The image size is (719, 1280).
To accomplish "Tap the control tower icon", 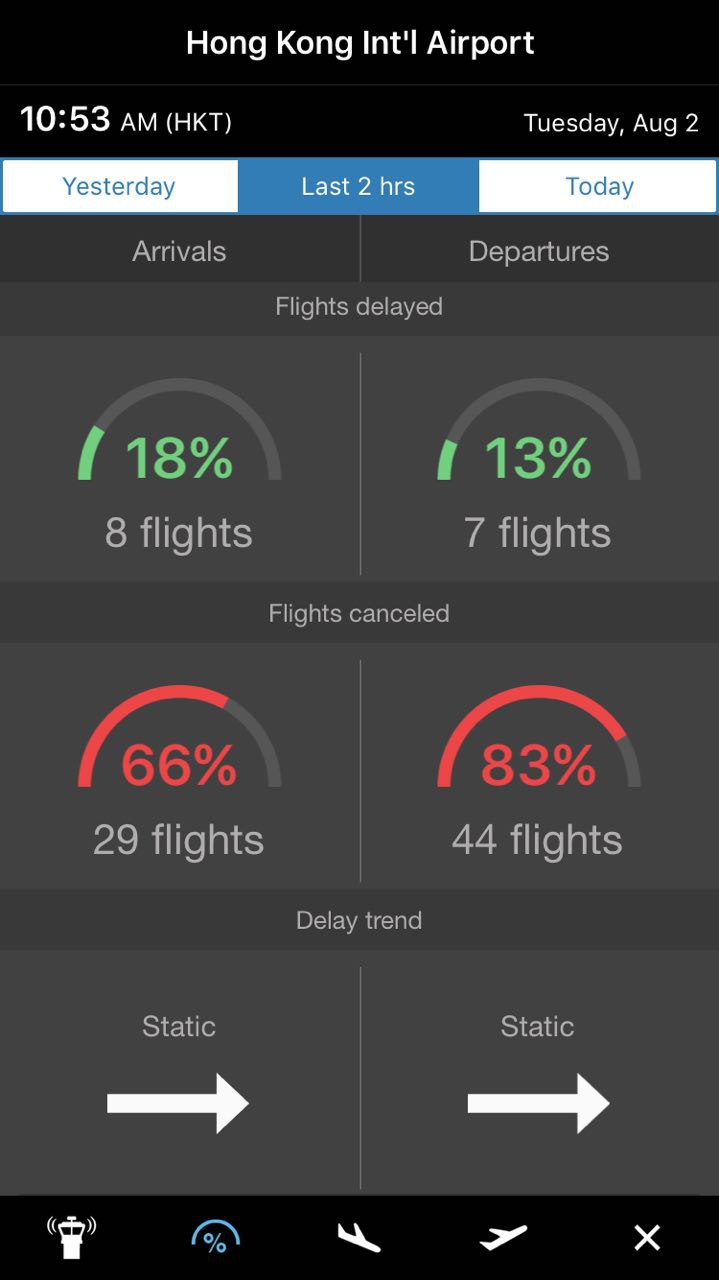I will 72,1237.
